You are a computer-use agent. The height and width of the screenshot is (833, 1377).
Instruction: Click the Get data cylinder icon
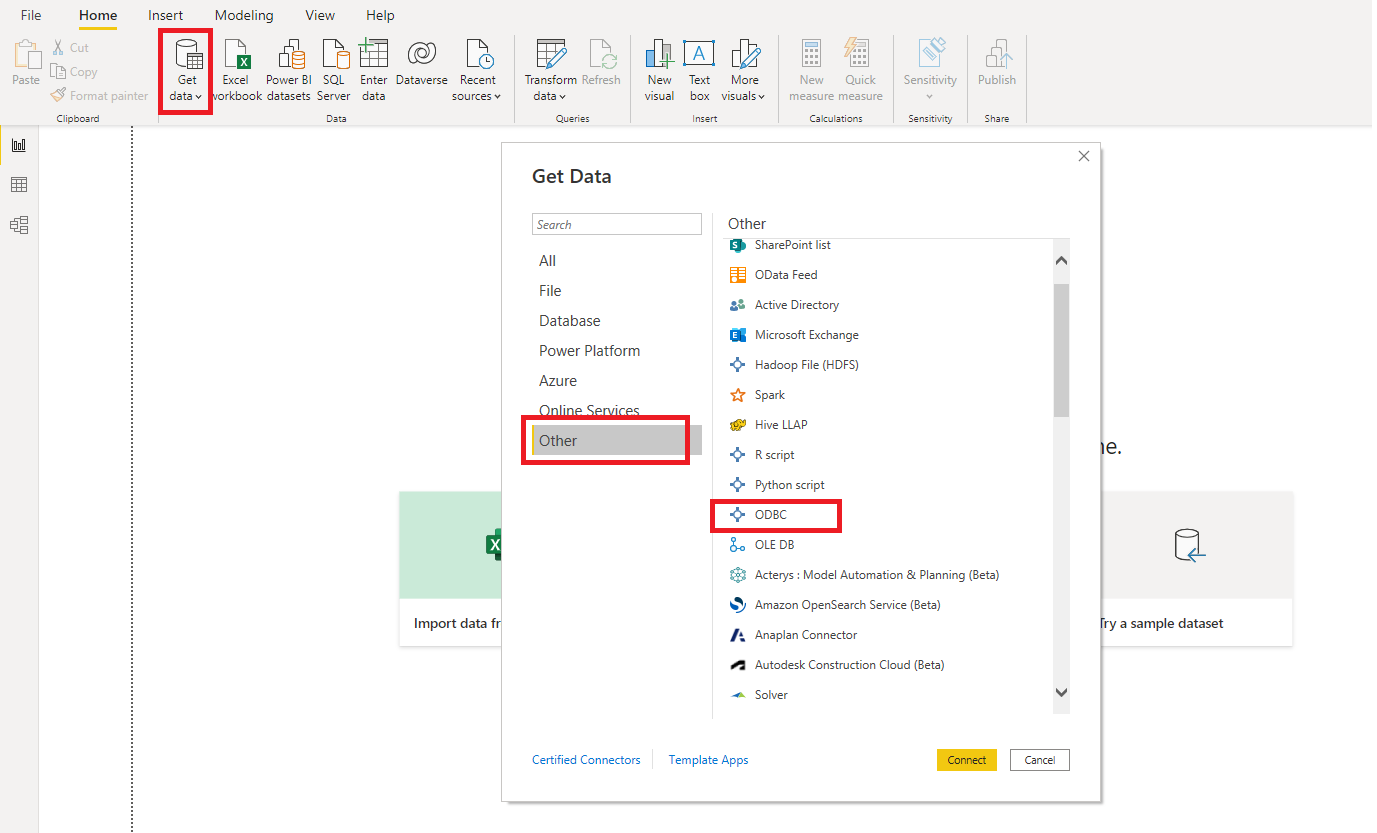pos(188,54)
